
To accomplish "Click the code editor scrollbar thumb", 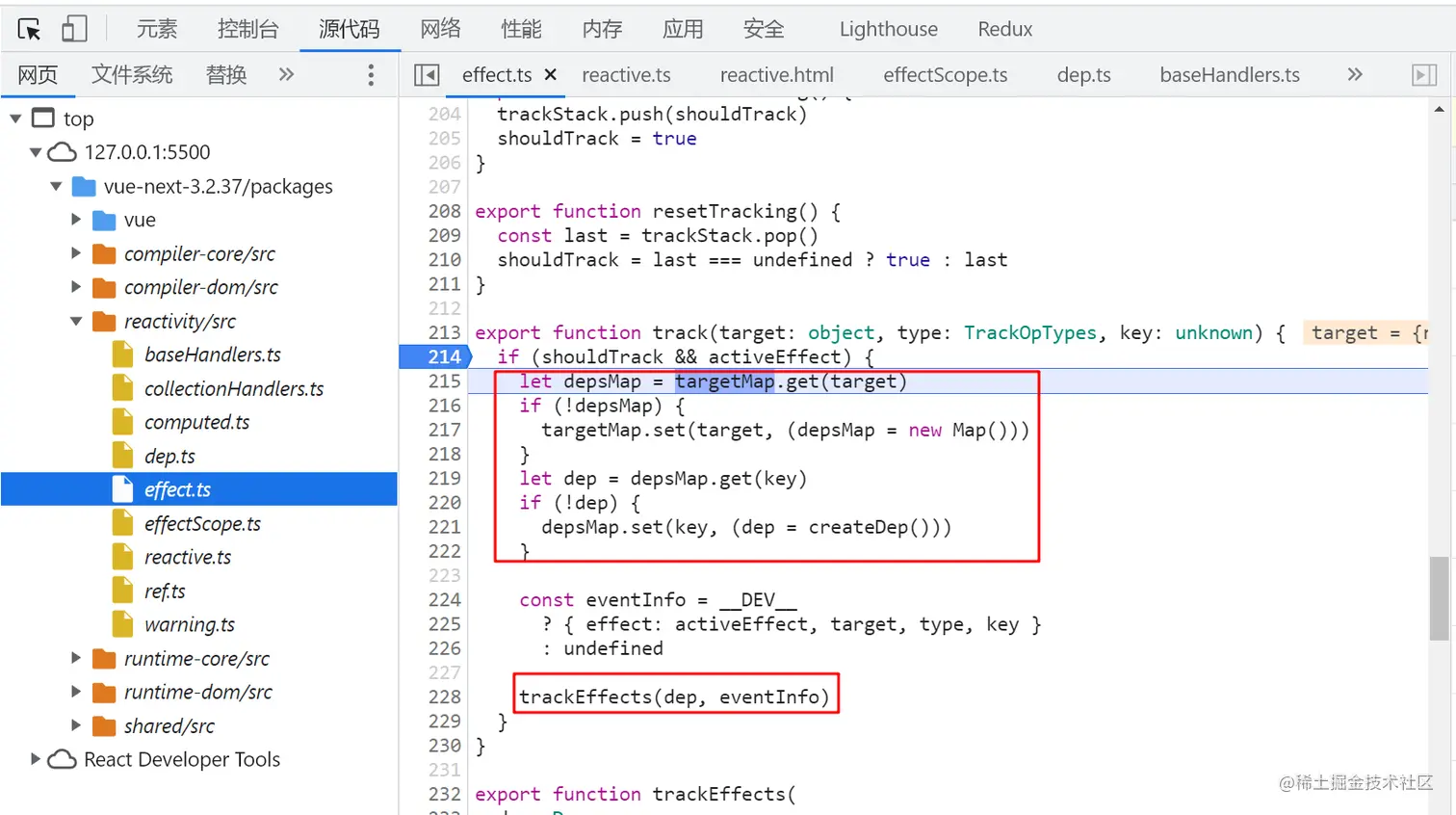I will 1439,598.
